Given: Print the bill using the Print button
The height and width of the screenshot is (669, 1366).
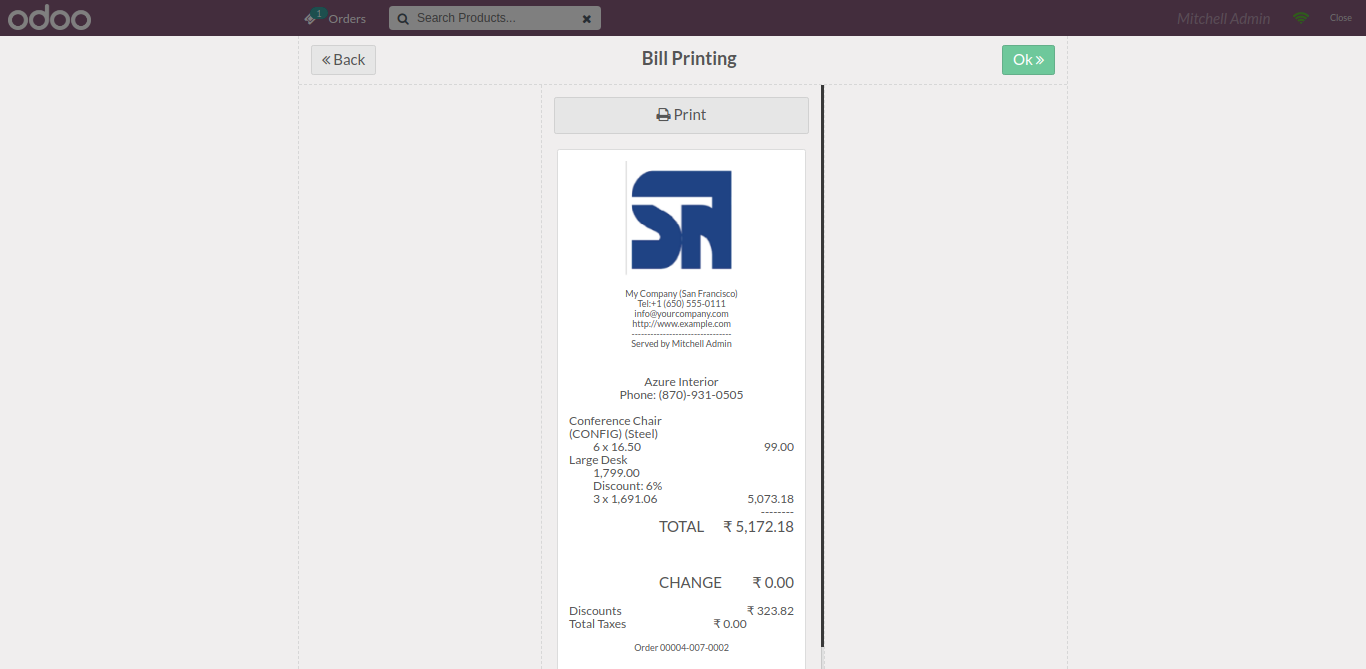Looking at the screenshot, I should [681, 115].
